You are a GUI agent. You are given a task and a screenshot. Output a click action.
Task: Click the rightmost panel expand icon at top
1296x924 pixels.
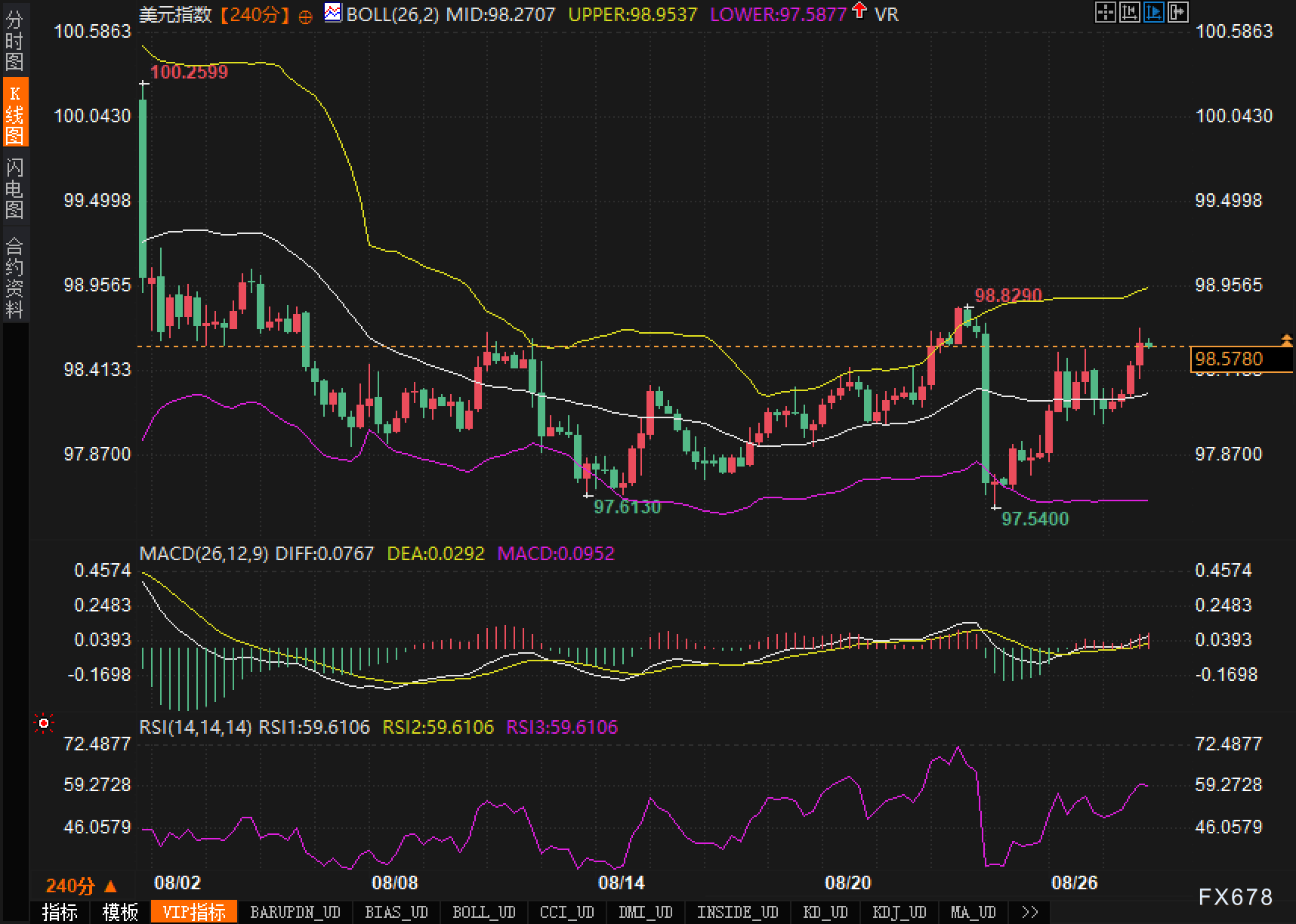pos(1177,12)
